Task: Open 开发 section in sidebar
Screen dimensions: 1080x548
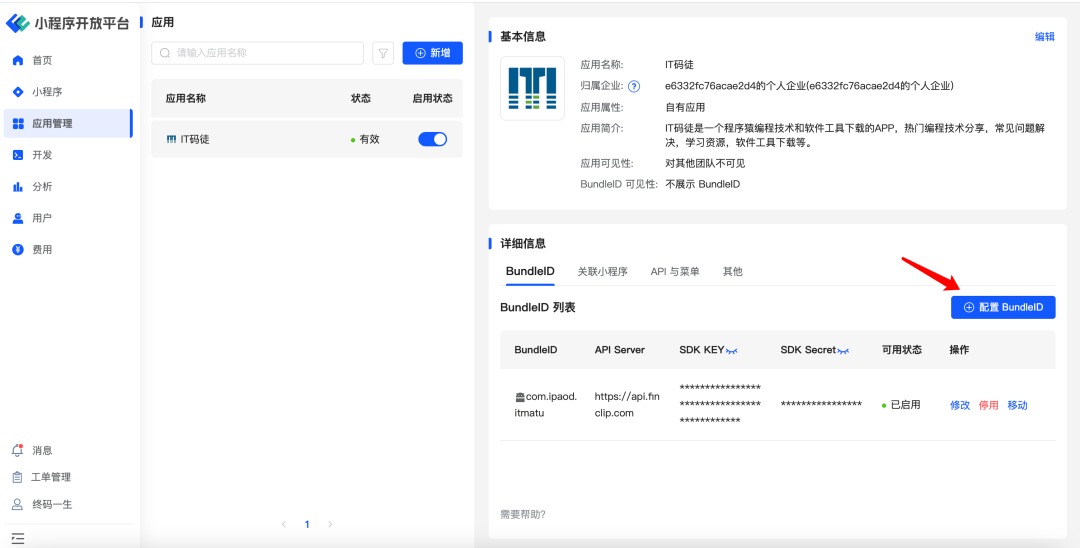Action: (x=41, y=155)
